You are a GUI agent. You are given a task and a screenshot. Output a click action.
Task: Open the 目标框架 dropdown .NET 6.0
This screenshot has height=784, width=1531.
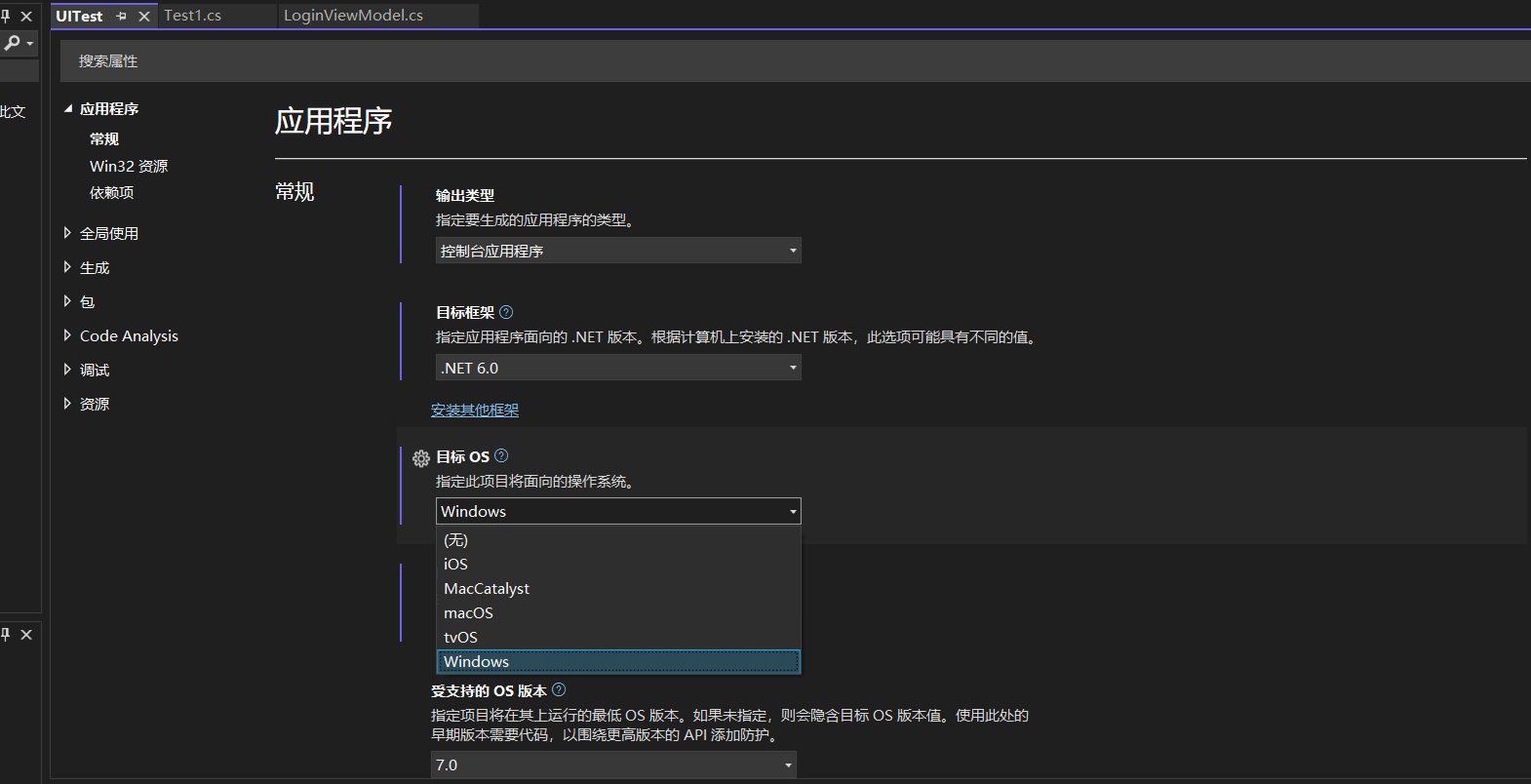[618, 368]
